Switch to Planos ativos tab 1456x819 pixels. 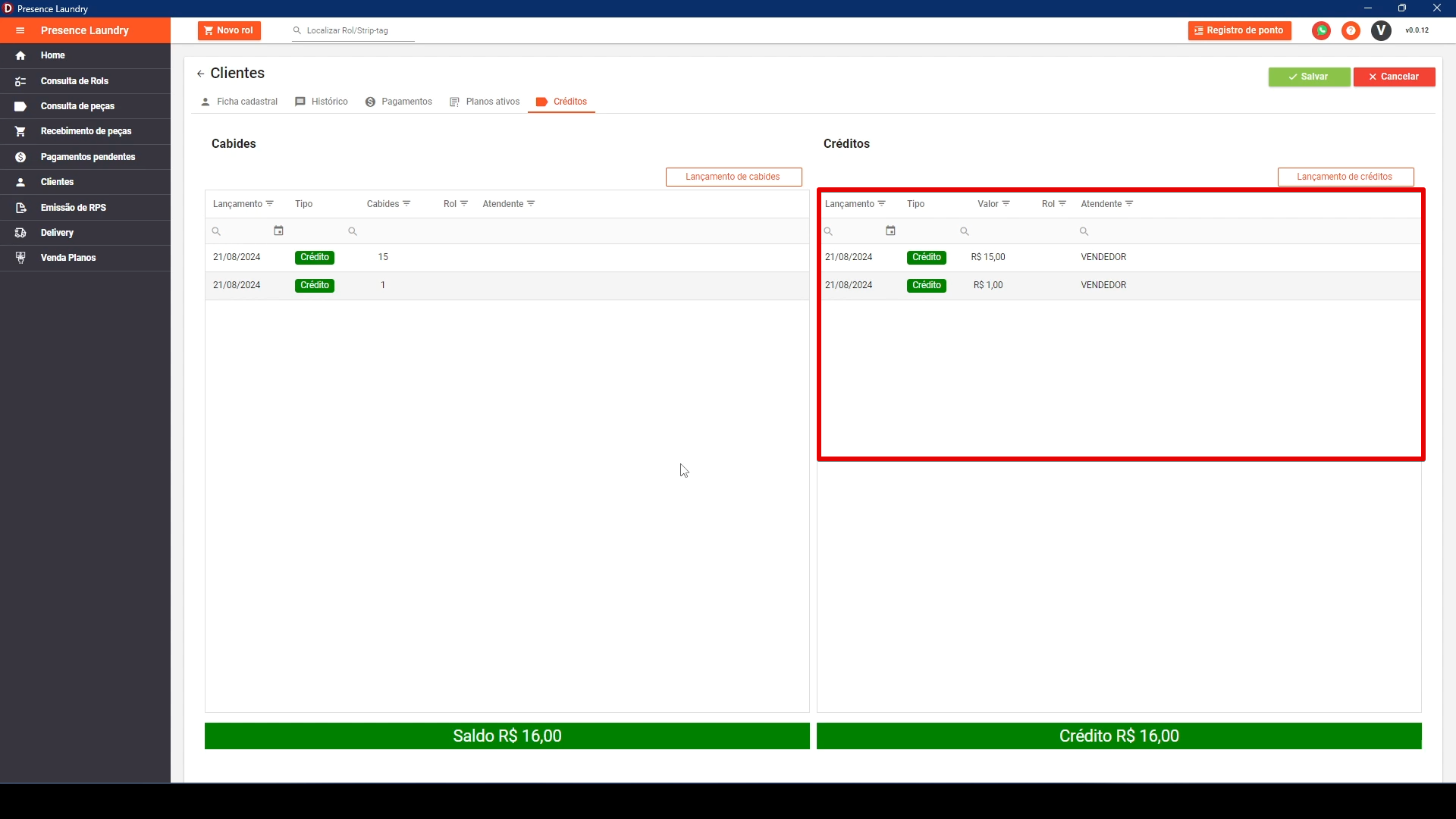pyautogui.click(x=485, y=102)
